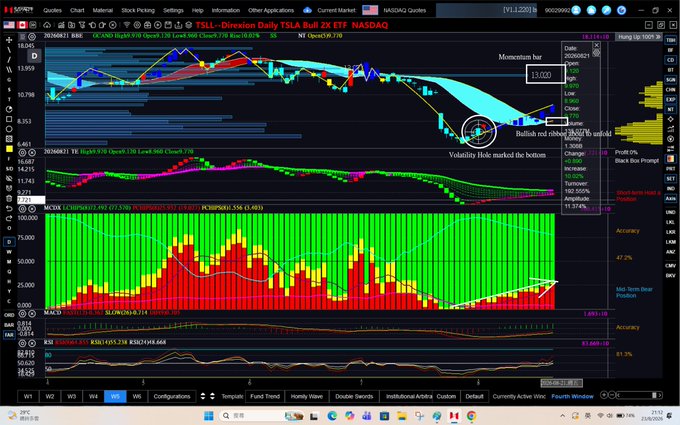Click the cloud home toolbar icon
This screenshot has width=680, height=425.
(47, 25)
